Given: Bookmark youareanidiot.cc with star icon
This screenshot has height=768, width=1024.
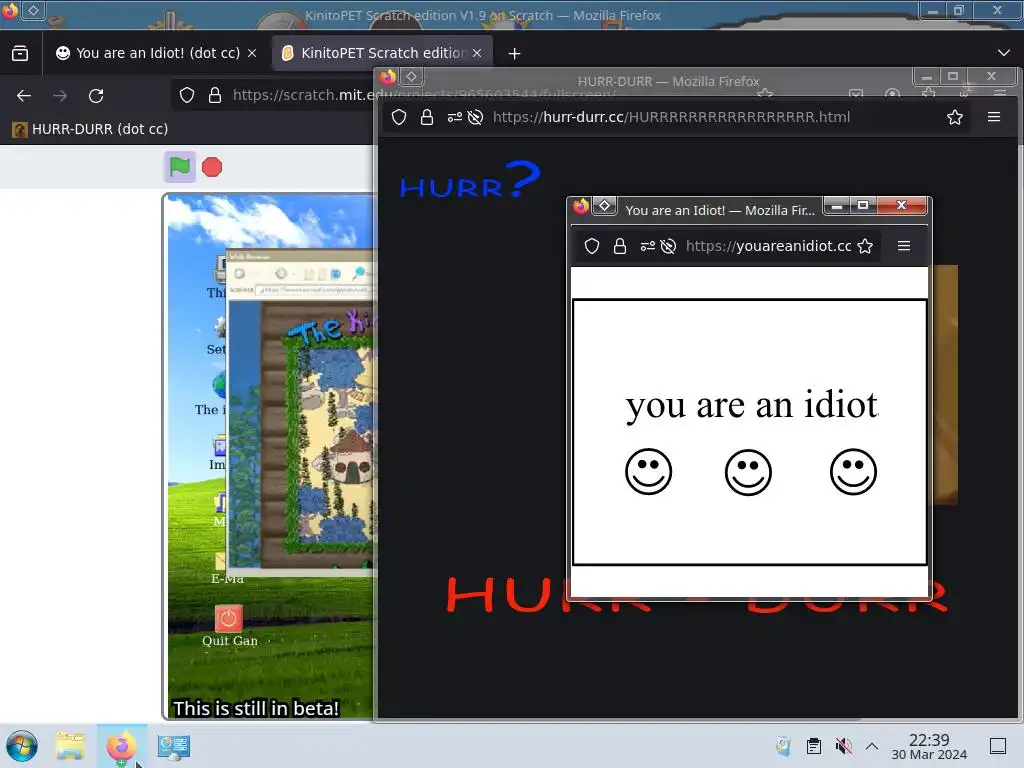Looking at the screenshot, I should pyautogui.click(x=865, y=246).
